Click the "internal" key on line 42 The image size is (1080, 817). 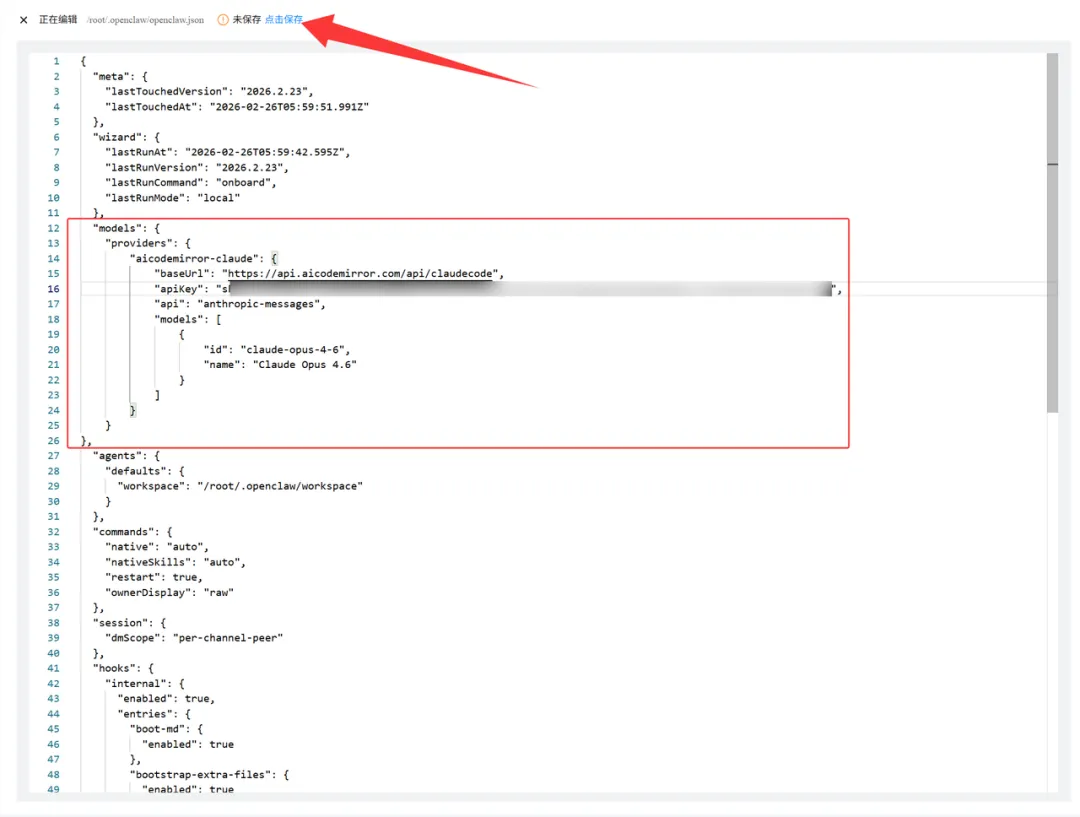(x=136, y=683)
